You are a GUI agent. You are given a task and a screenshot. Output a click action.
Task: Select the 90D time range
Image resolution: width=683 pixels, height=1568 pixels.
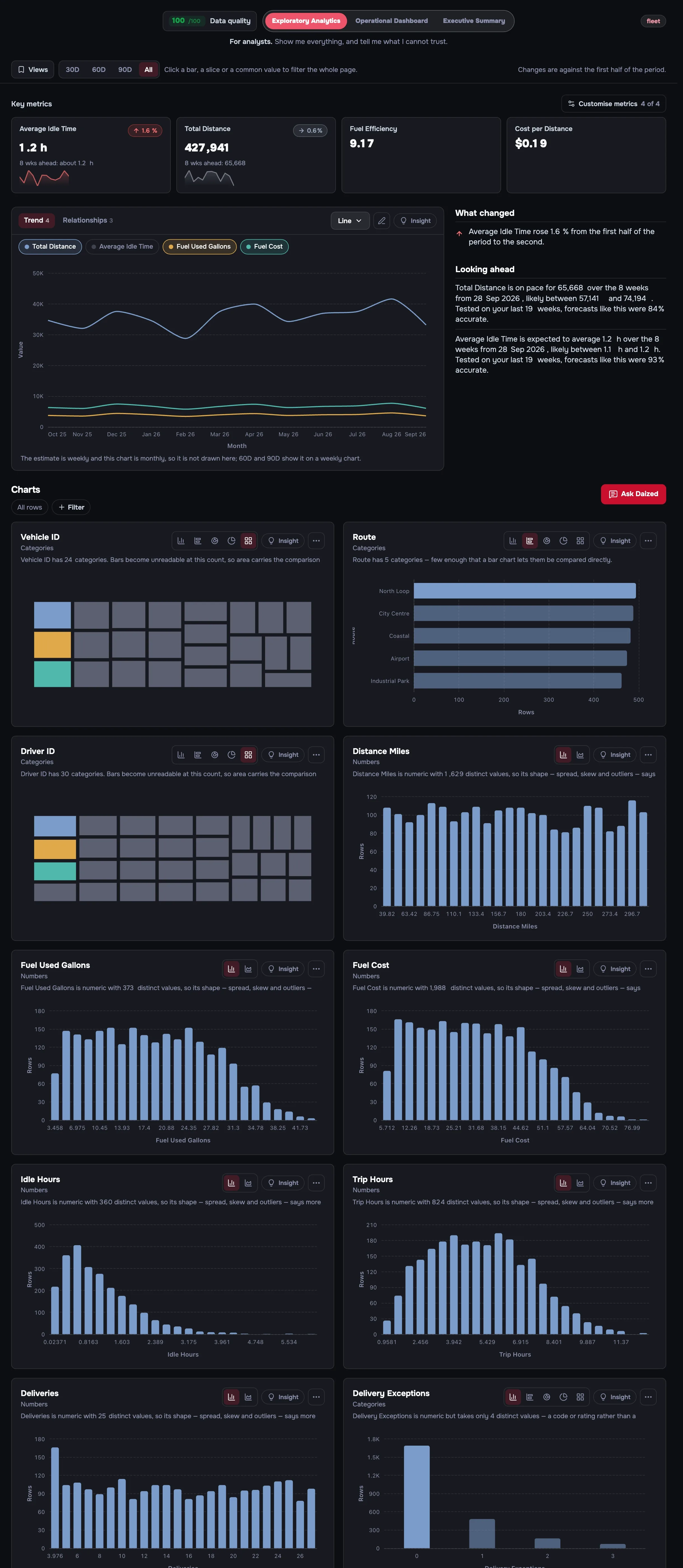point(125,69)
